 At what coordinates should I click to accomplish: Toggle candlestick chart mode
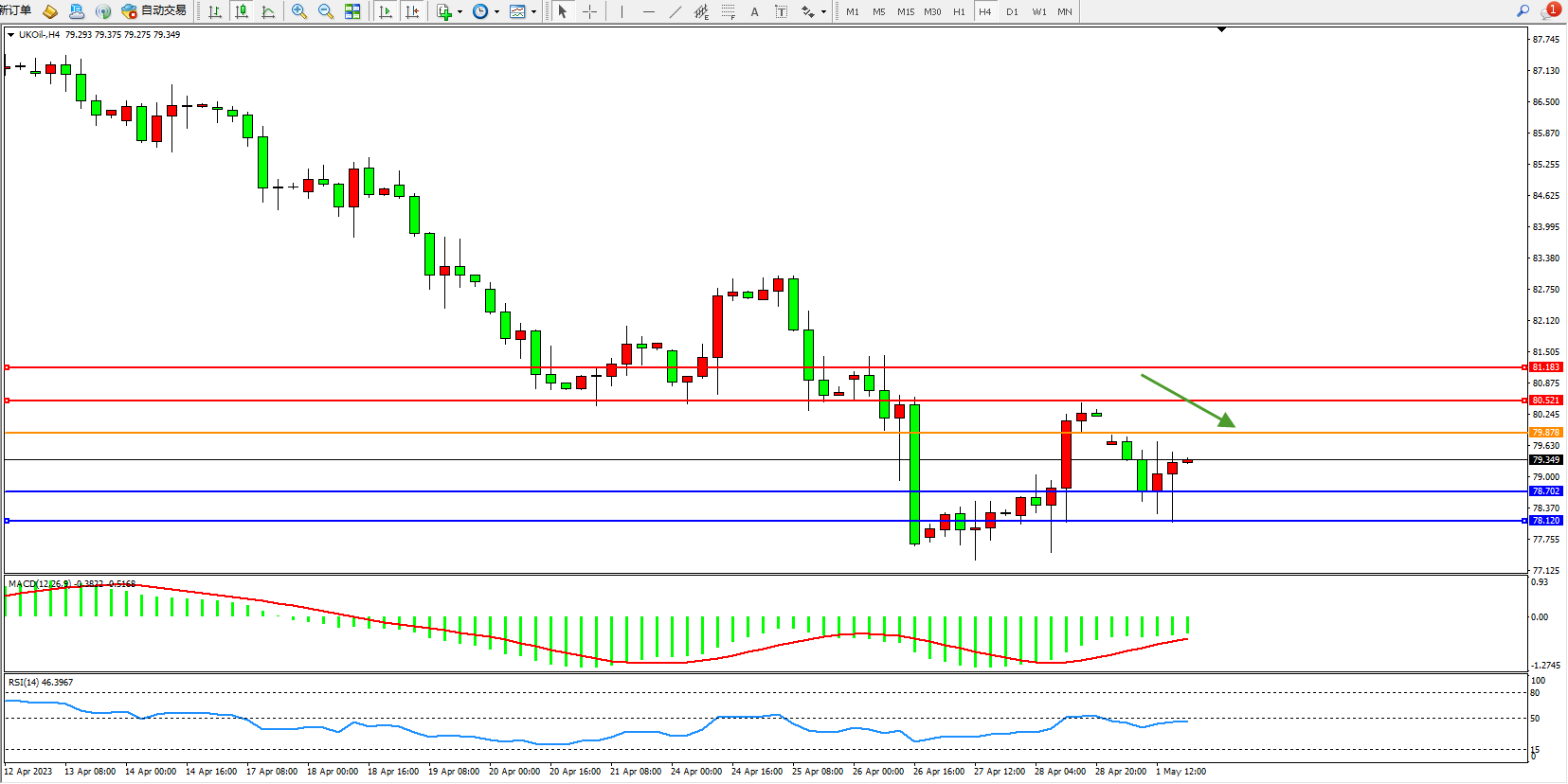[242, 11]
